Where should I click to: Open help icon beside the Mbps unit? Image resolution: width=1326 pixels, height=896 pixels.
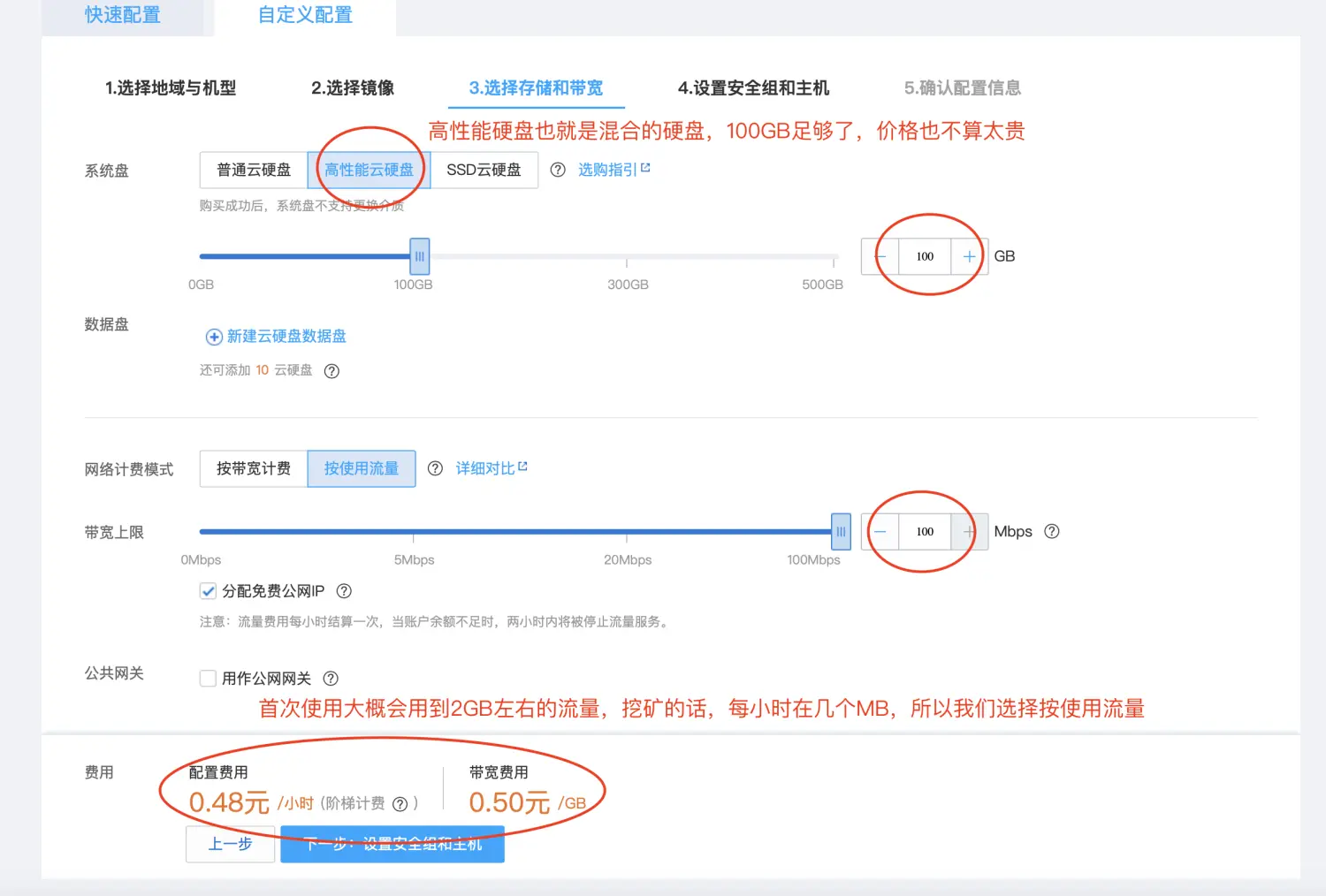(x=1052, y=531)
